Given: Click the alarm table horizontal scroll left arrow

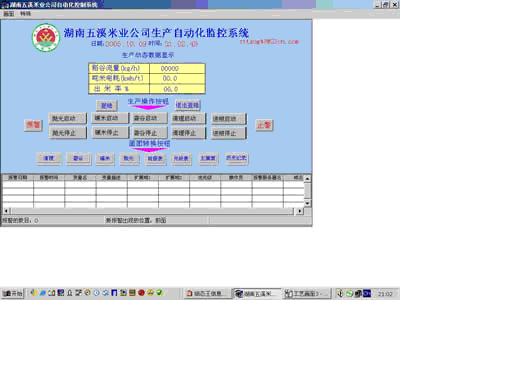Looking at the screenshot, I should pos(7,211).
